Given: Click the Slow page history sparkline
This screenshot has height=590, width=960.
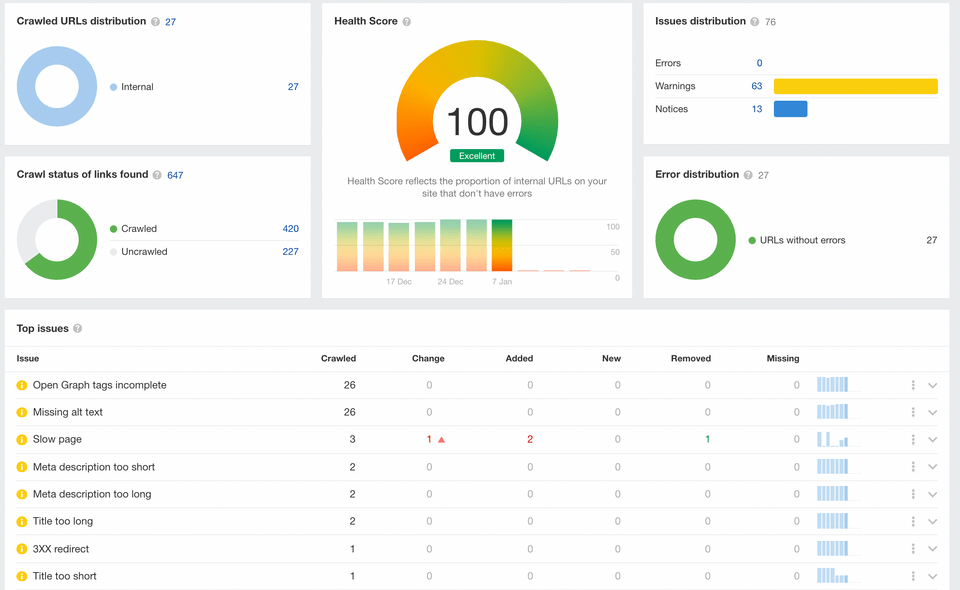Looking at the screenshot, I should [x=832, y=440].
